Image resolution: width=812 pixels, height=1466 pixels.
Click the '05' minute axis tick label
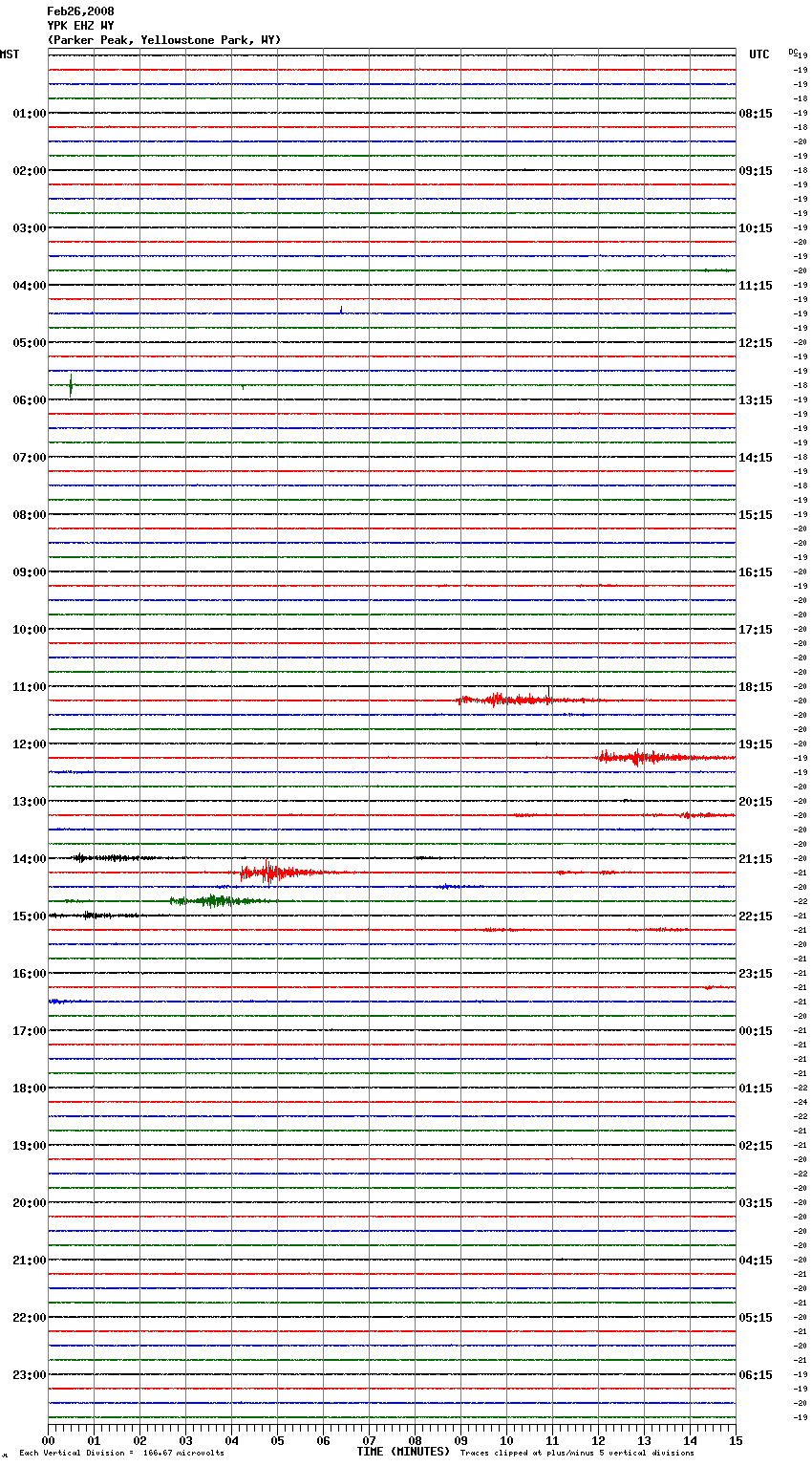click(x=277, y=1440)
